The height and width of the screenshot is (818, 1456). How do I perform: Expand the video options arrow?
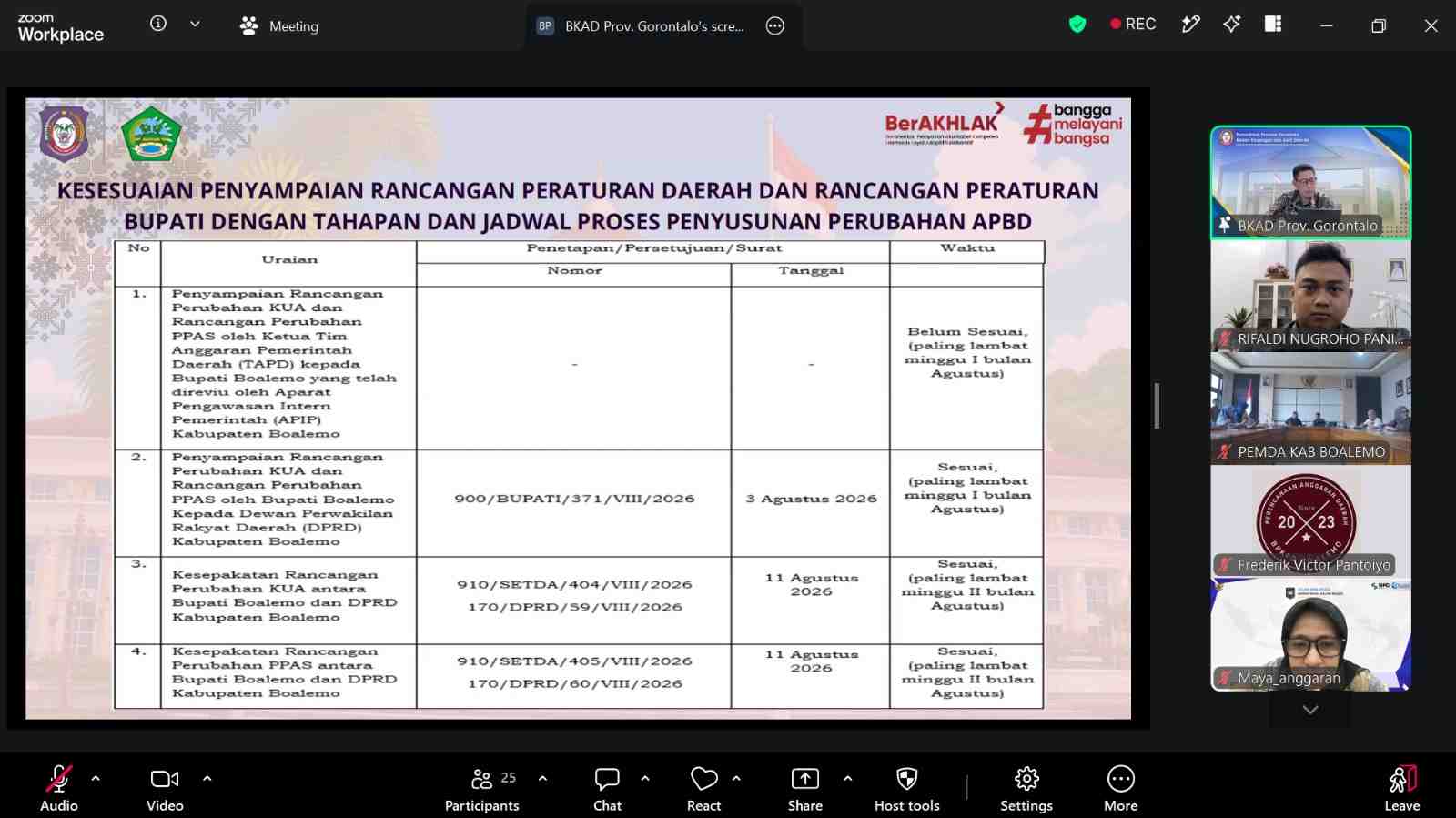(207, 779)
